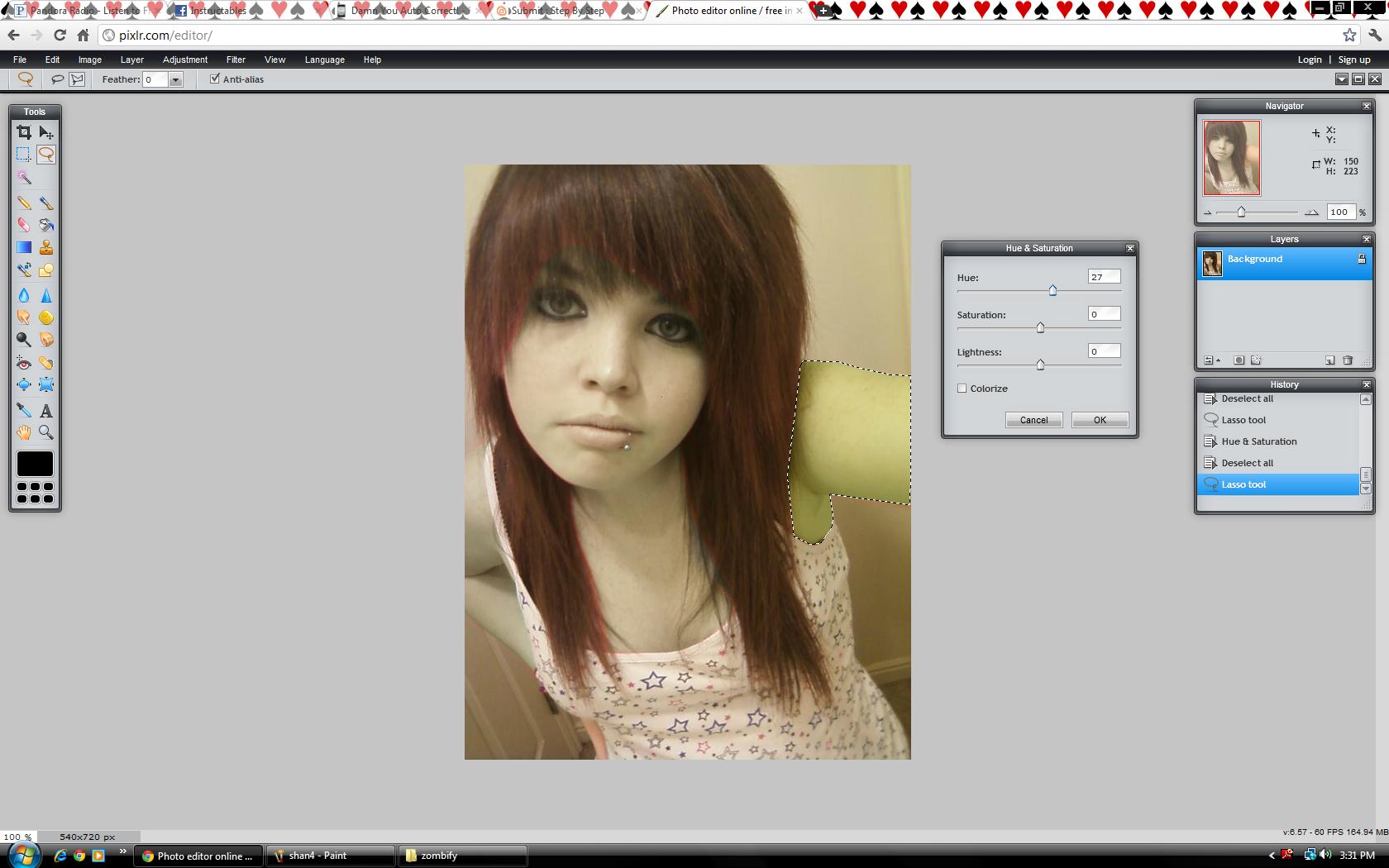The width and height of the screenshot is (1389, 868).
Task: Select the Color Picker eyedropper tool
Action: pyautogui.click(x=24, y=410)
